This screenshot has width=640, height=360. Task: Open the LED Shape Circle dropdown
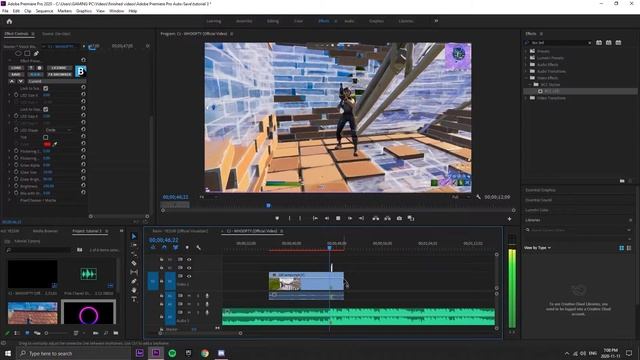tap(58, 130)
